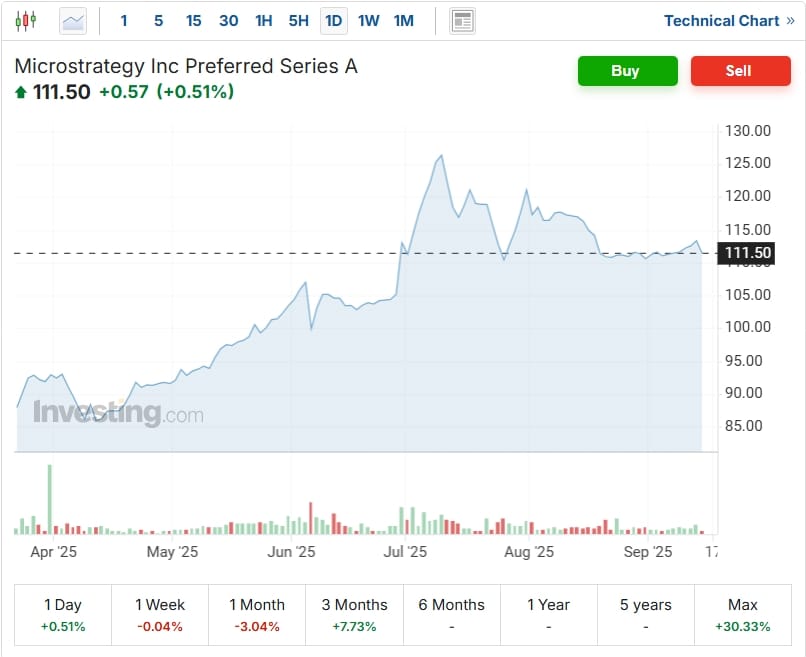Choose the 6 Months range tab
806x657 pixels.
pos(451,614)
